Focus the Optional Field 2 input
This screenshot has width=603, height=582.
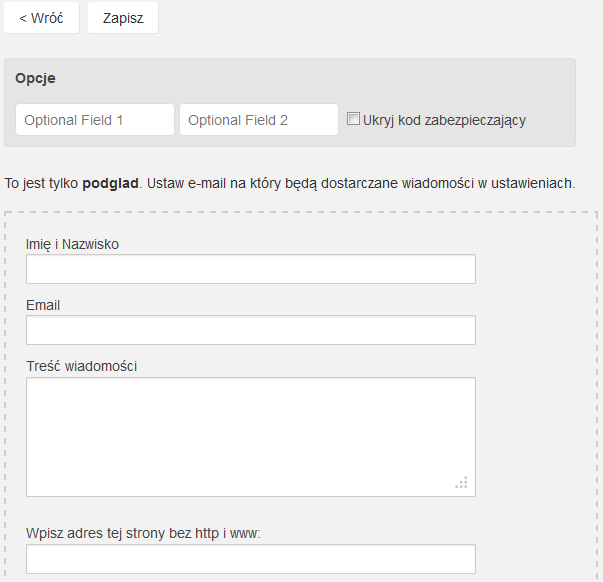pos(259,120)
